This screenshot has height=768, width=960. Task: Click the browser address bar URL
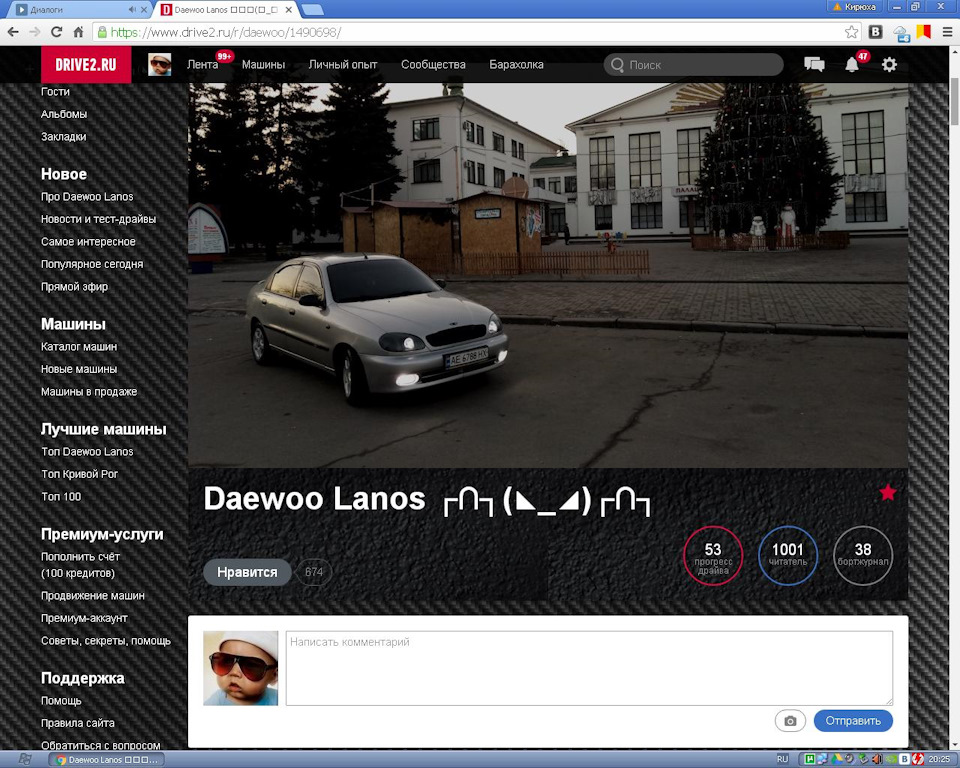click(x=226, y=32)
